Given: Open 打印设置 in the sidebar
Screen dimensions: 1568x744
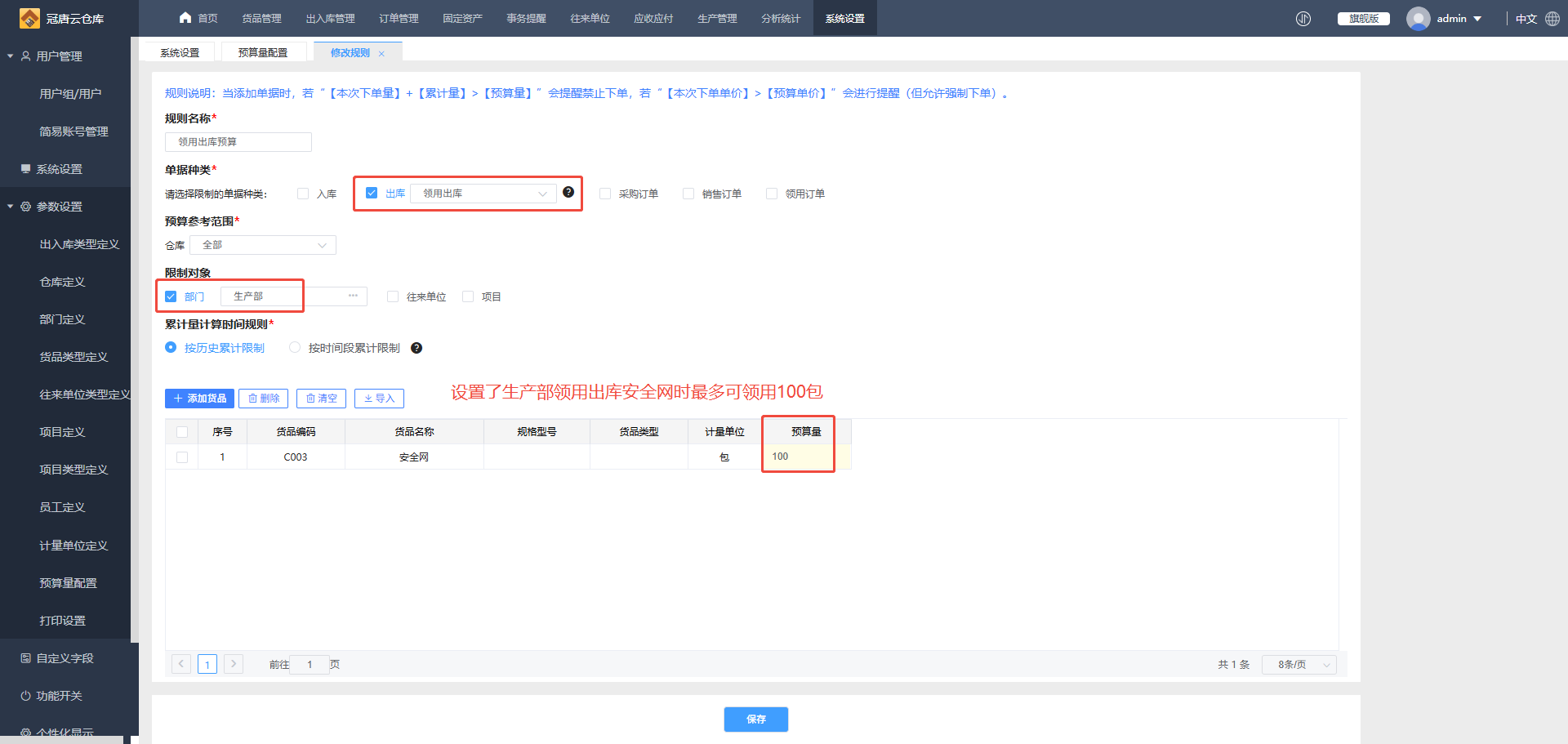Looking at the screenshot, I should coord(62,621).
